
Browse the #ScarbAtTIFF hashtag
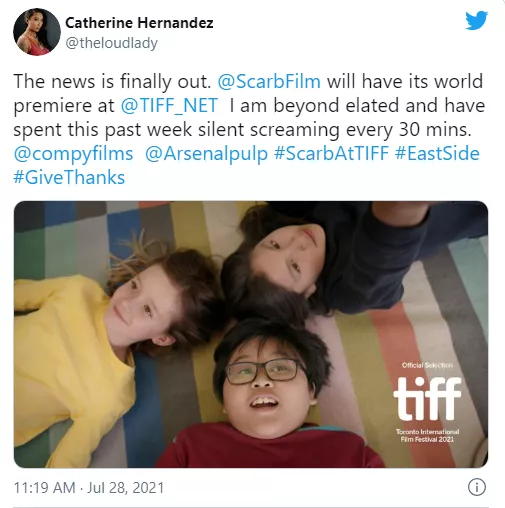coord(332,153)
